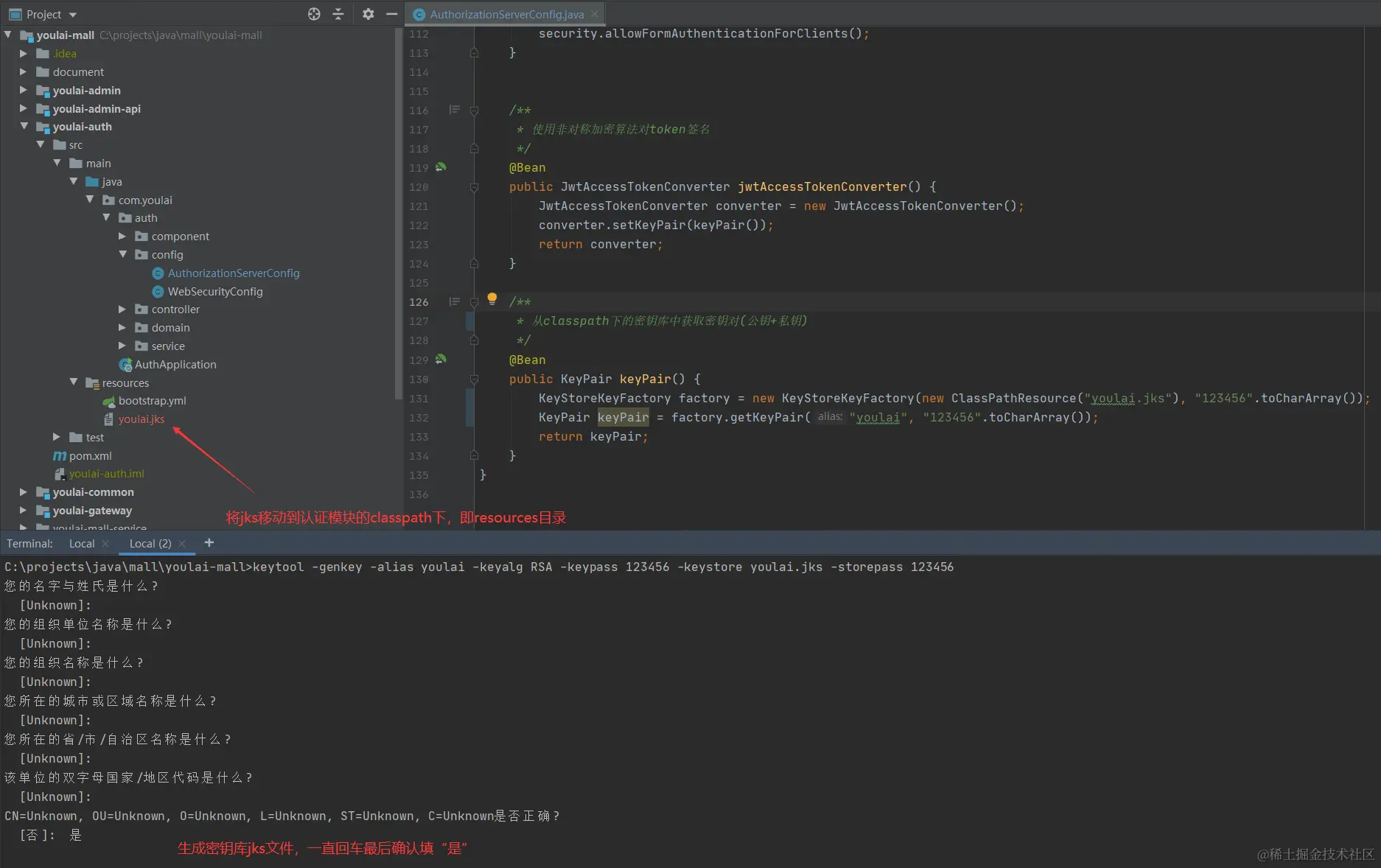Expand the service package
Screen dimensions: 1381x868
point(123,346)
